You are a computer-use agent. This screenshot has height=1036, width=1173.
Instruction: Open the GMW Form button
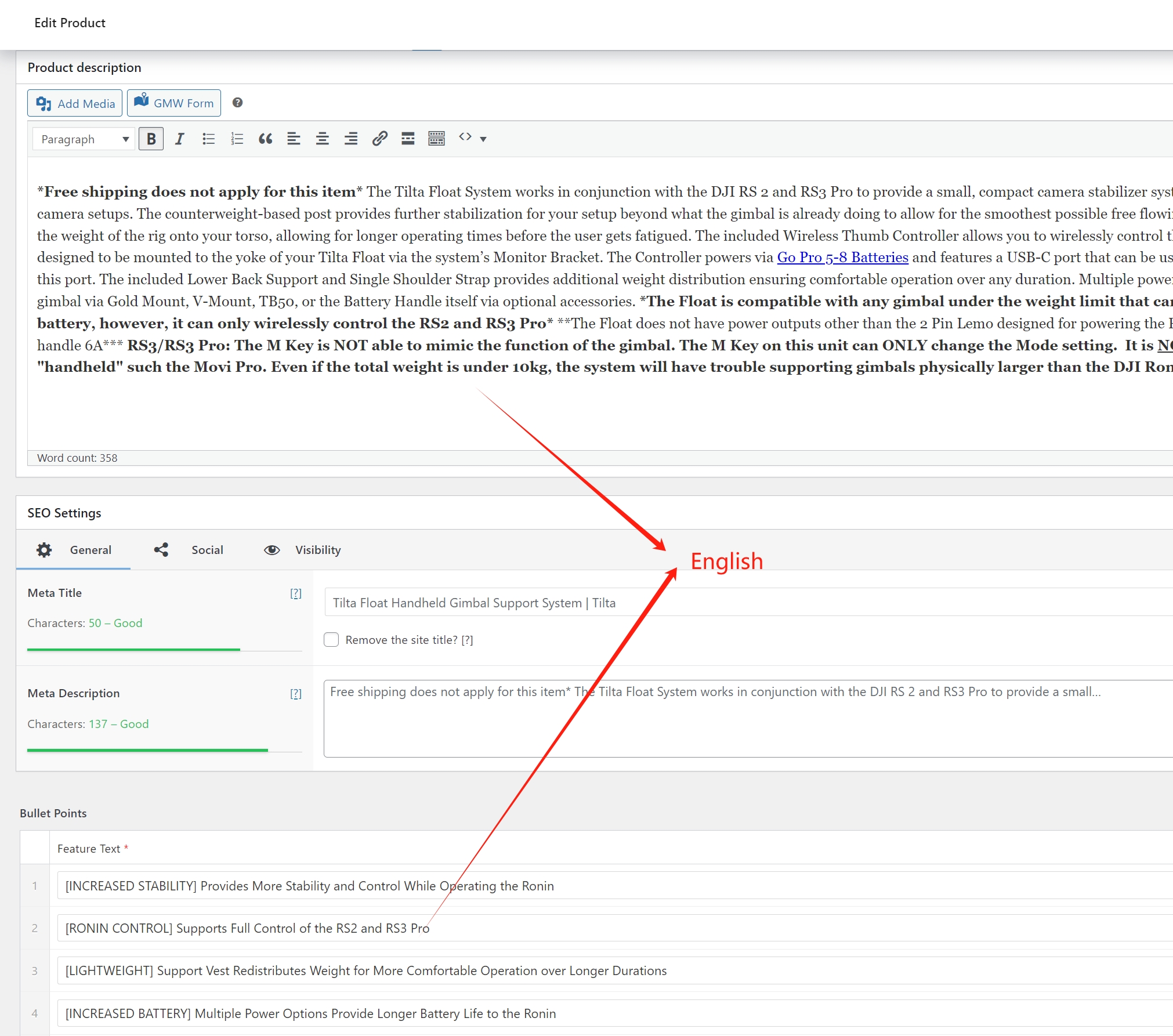tap(174, 103)
